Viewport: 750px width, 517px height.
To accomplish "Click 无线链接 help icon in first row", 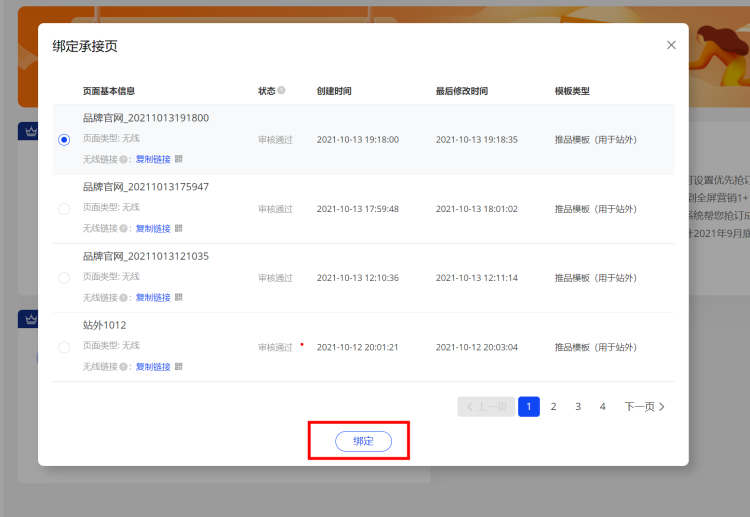I will [124, 159].
